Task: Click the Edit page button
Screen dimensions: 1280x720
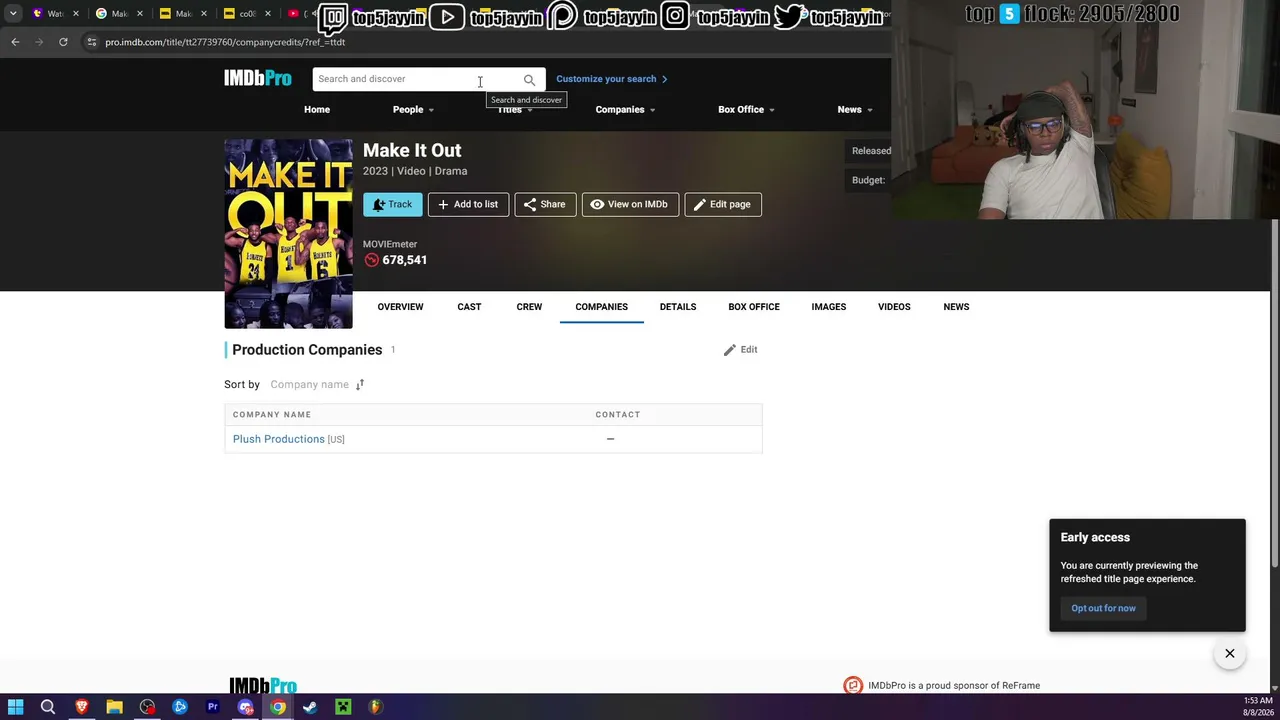Action: pos(723,204)
